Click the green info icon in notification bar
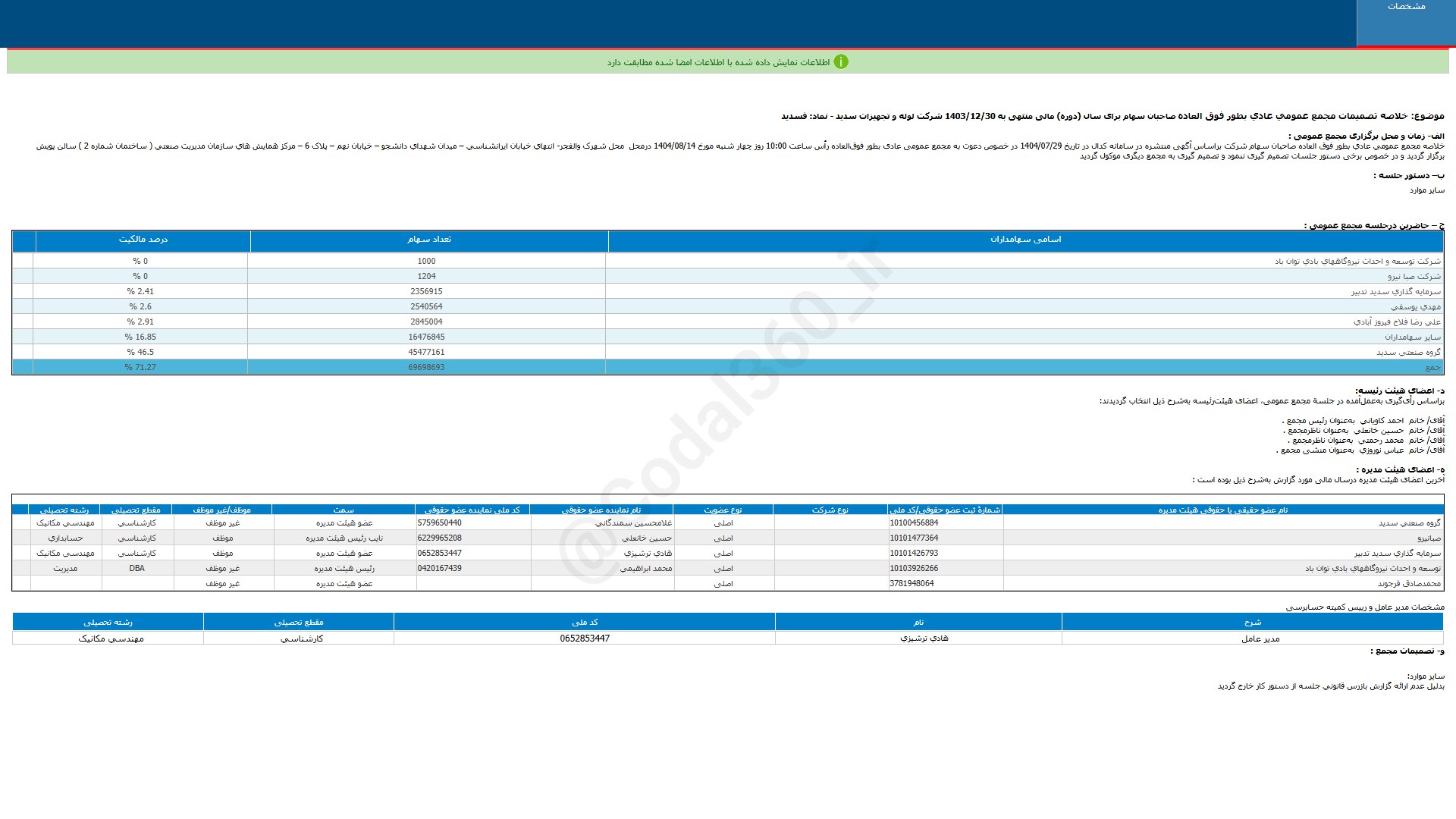 840,62
